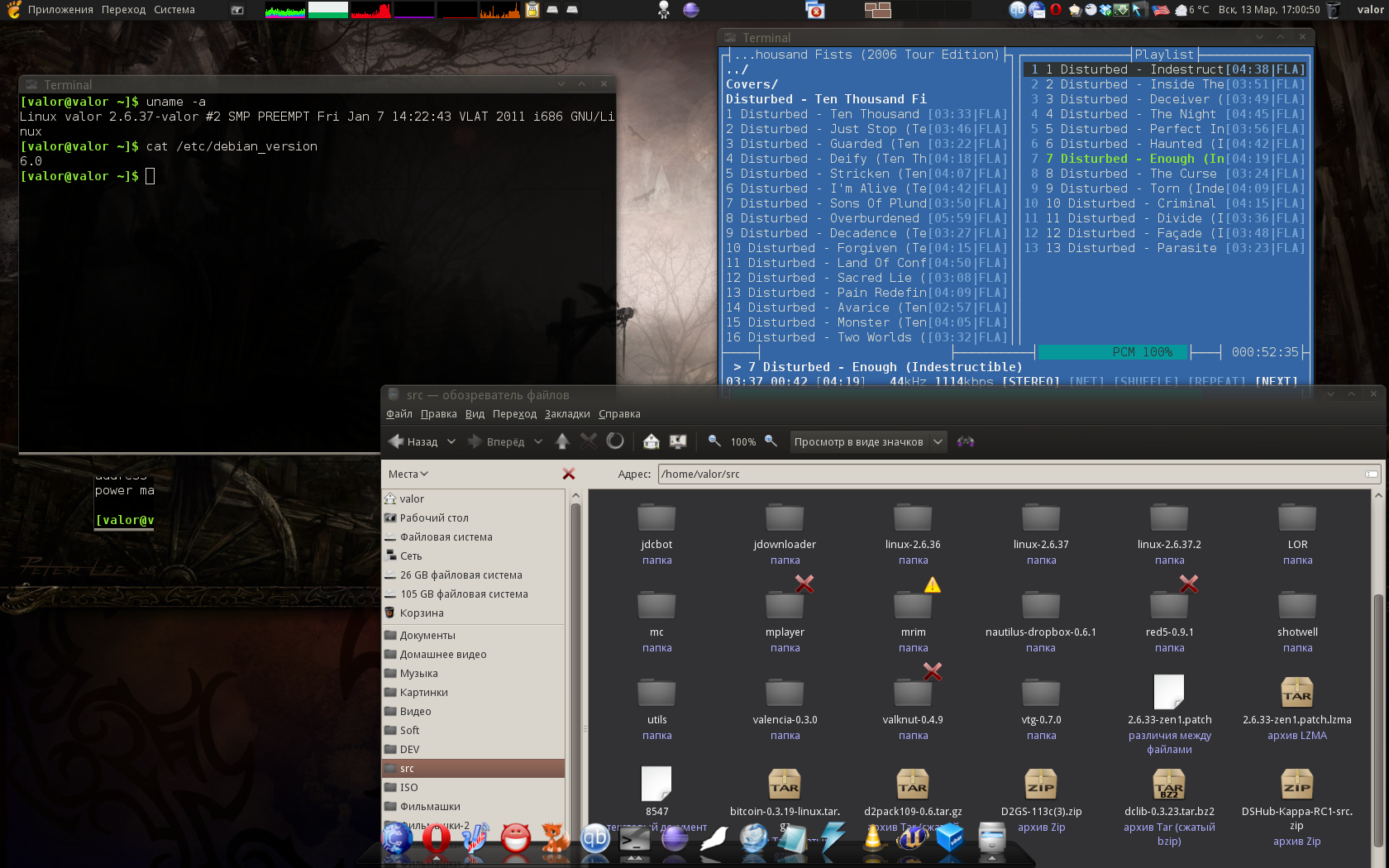Open file search with binoculars icon

coord(965,441)
